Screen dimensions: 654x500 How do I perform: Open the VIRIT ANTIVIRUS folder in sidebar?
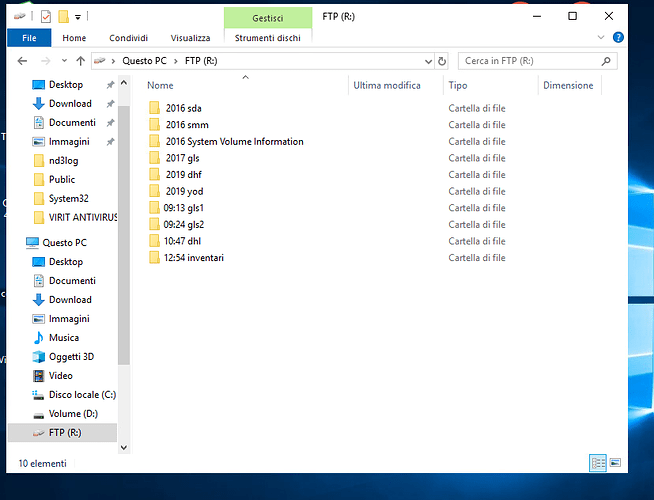(83, 218)
